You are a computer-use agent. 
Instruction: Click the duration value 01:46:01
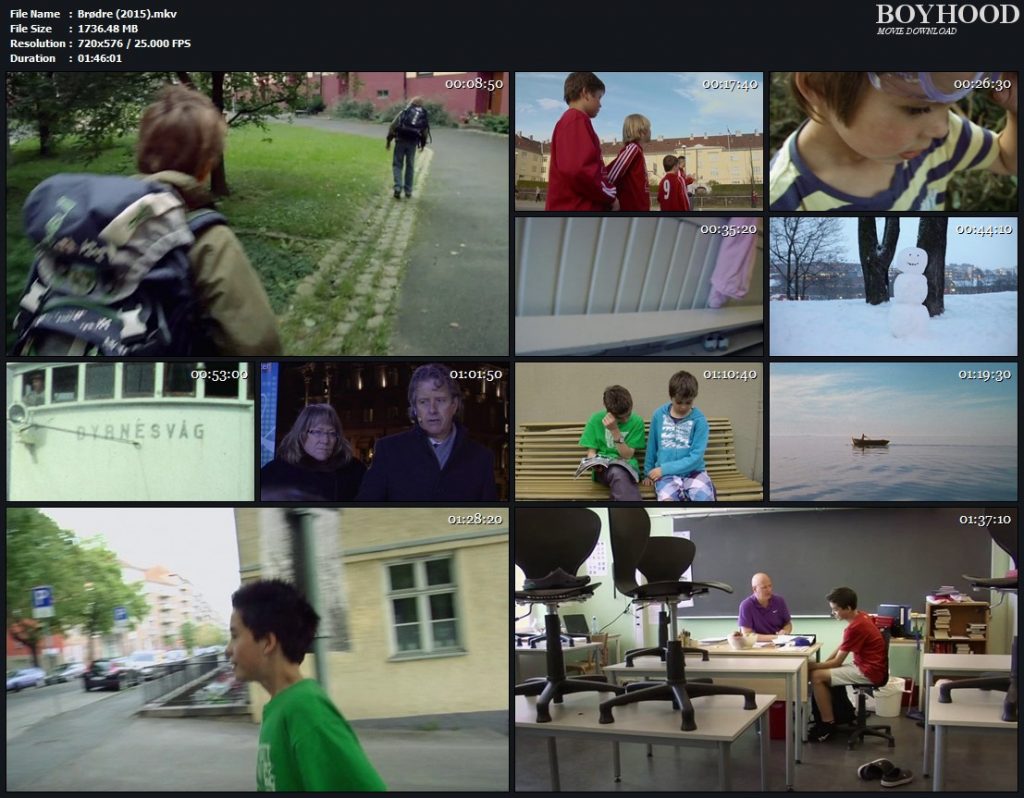click(101, 58)
